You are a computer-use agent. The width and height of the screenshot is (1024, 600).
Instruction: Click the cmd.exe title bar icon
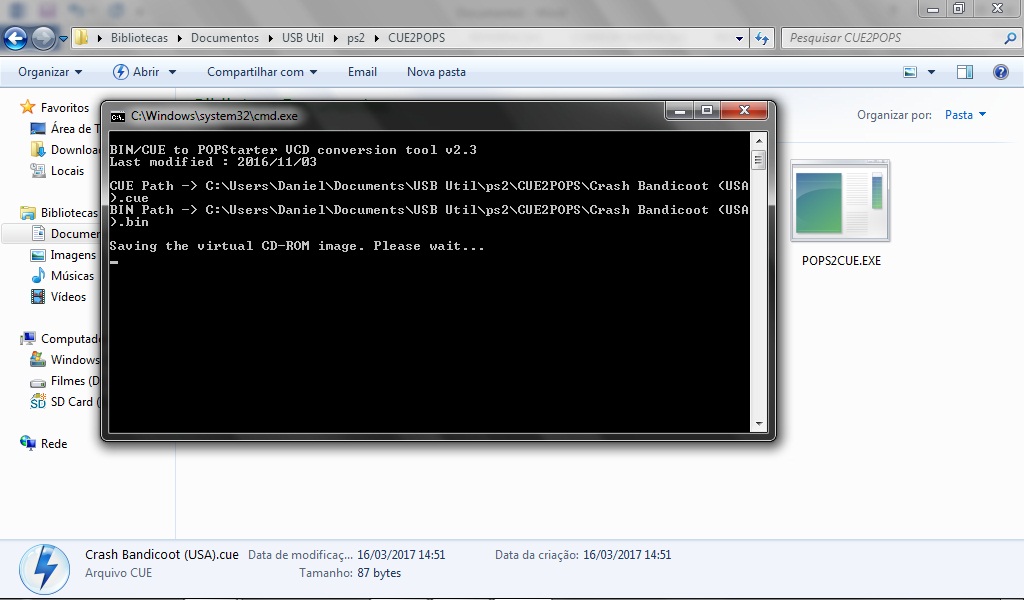tap(118, 116)
